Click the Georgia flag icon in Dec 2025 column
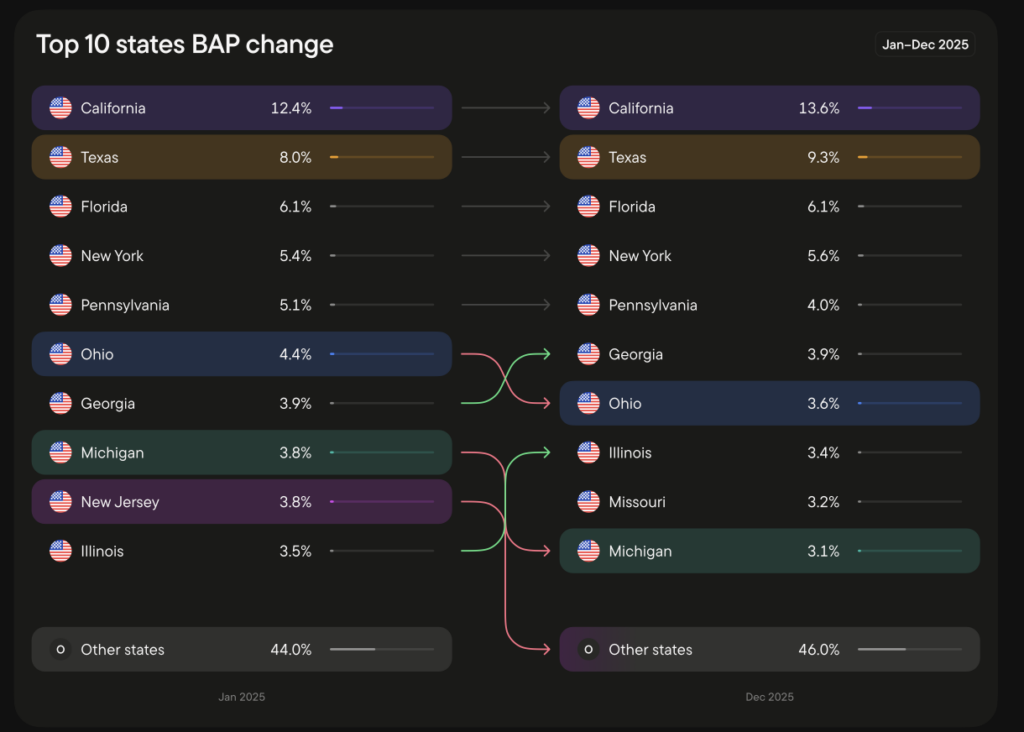 point(589,354)
